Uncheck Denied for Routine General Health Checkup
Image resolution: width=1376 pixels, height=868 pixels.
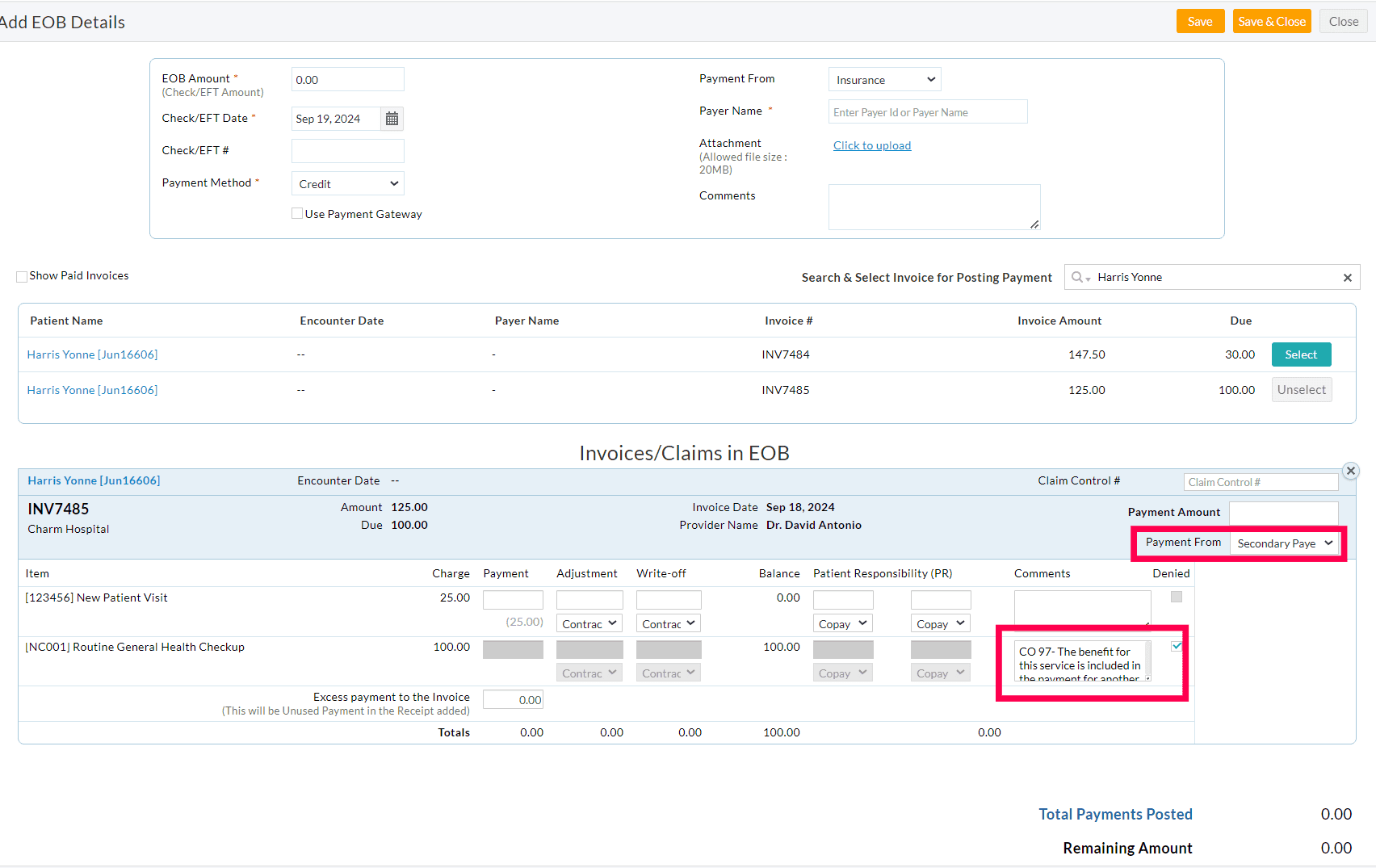(1177, 645)
